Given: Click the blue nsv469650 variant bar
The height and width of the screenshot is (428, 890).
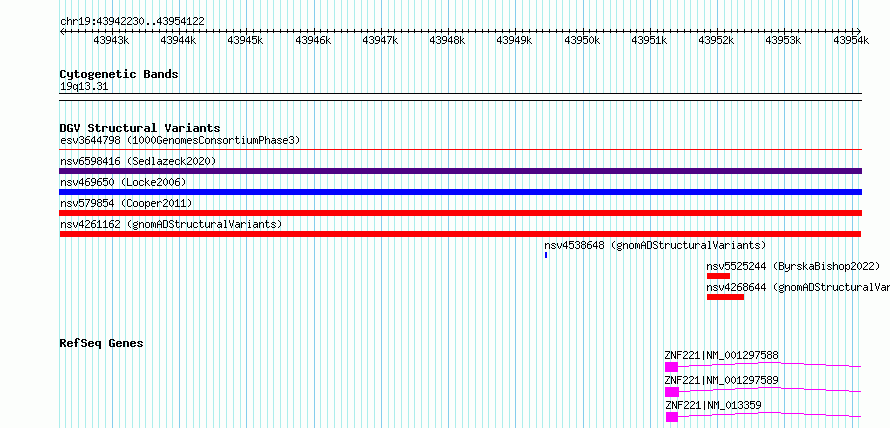Looking at the screenshot, I should tap(461, 192).
